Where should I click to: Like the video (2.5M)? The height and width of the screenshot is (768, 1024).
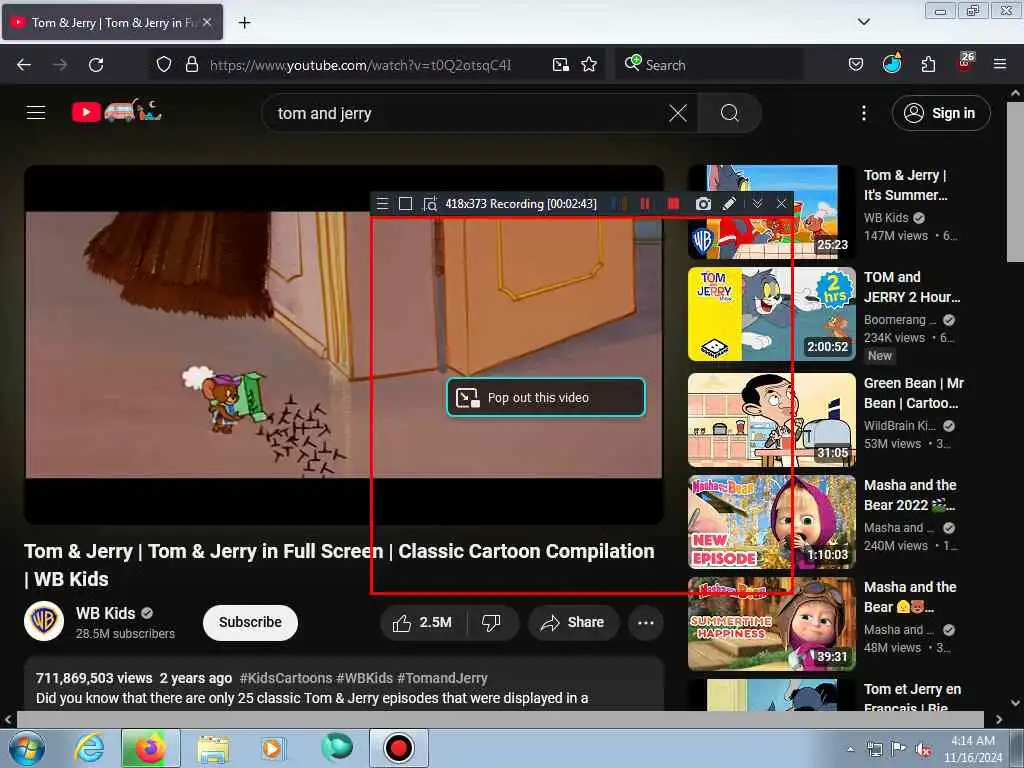coord(423,623)
